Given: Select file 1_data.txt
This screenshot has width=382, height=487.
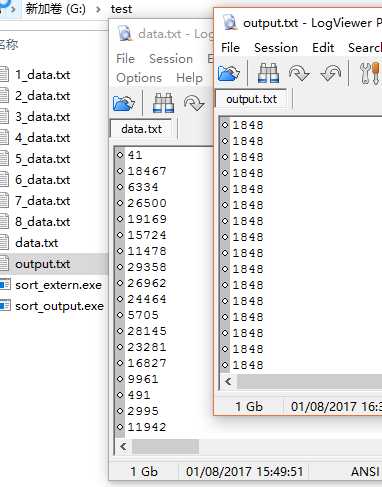Looking at the screenshot, I should point(43,75).
